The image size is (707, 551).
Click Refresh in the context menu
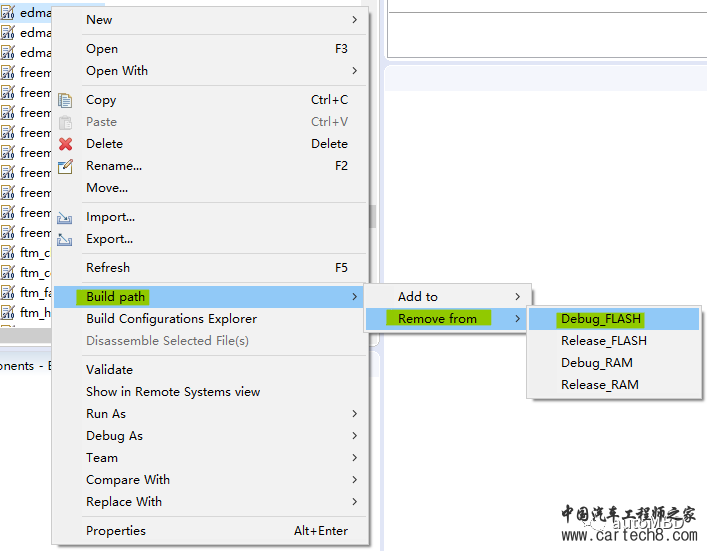pyautogui.click(x=211, y=268)
